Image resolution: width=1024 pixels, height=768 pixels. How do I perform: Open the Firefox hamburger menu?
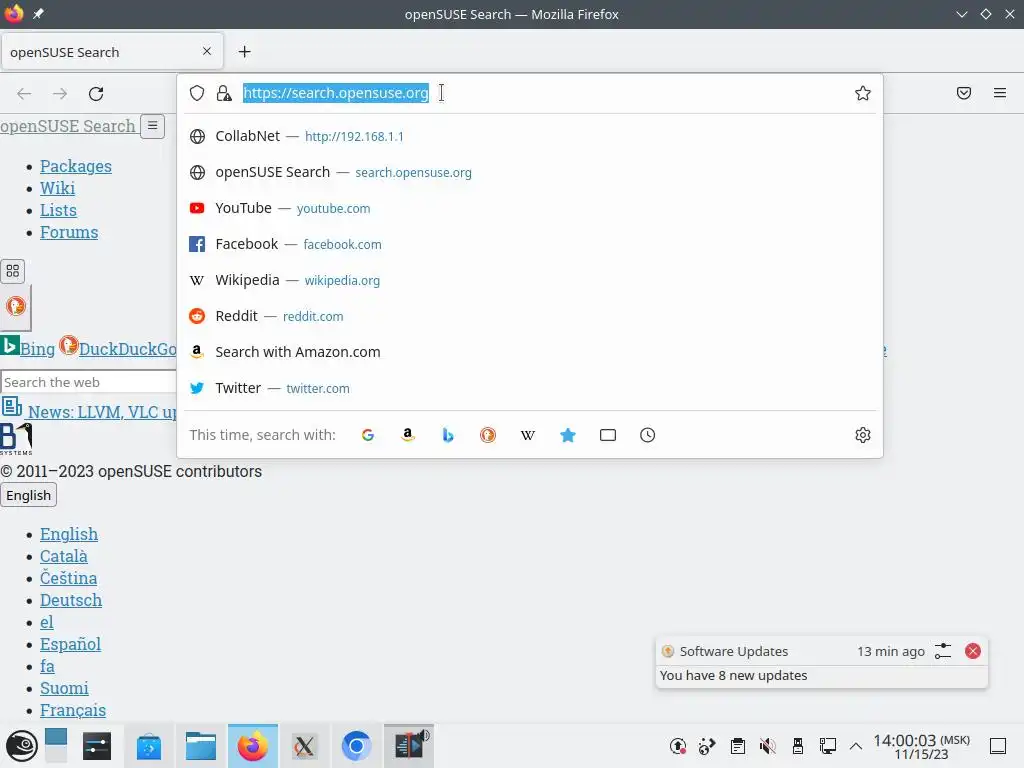click(1000, 93)
